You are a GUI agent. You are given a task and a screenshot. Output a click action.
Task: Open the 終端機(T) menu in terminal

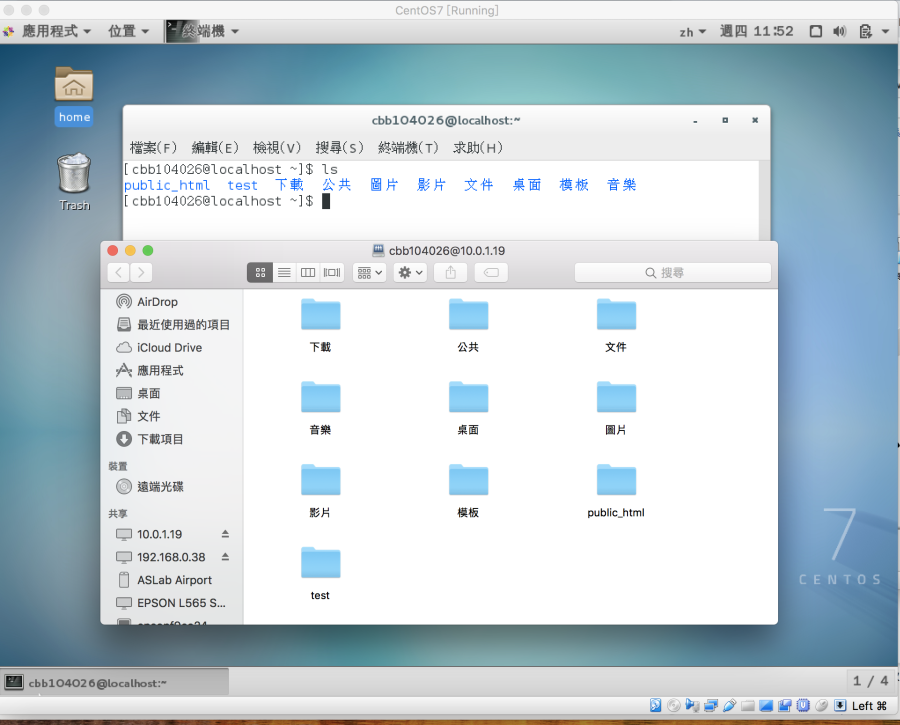point(408,148)
